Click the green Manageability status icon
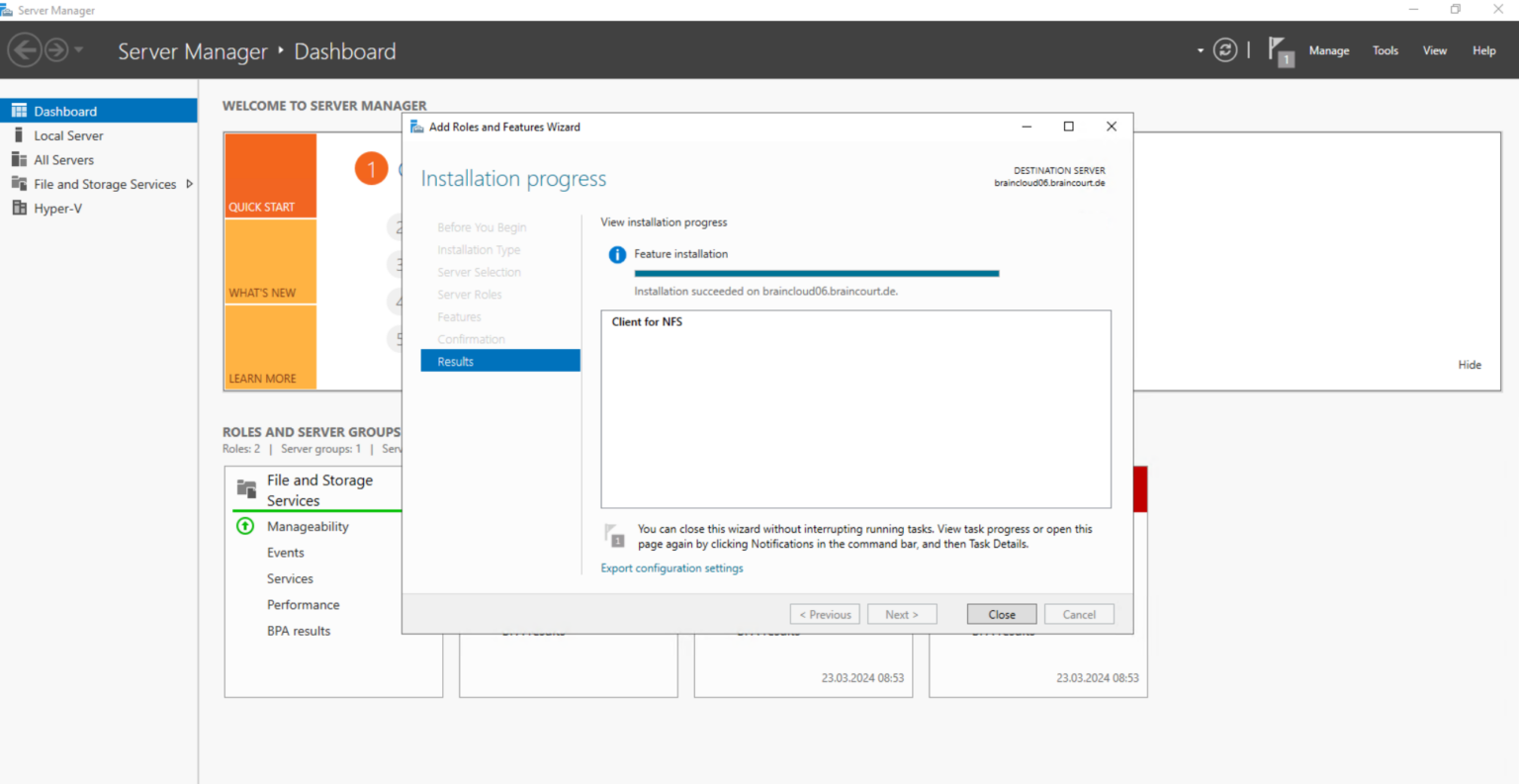Image resolution: width=1519 pixels, height=784 pixels. click(244, 526)
